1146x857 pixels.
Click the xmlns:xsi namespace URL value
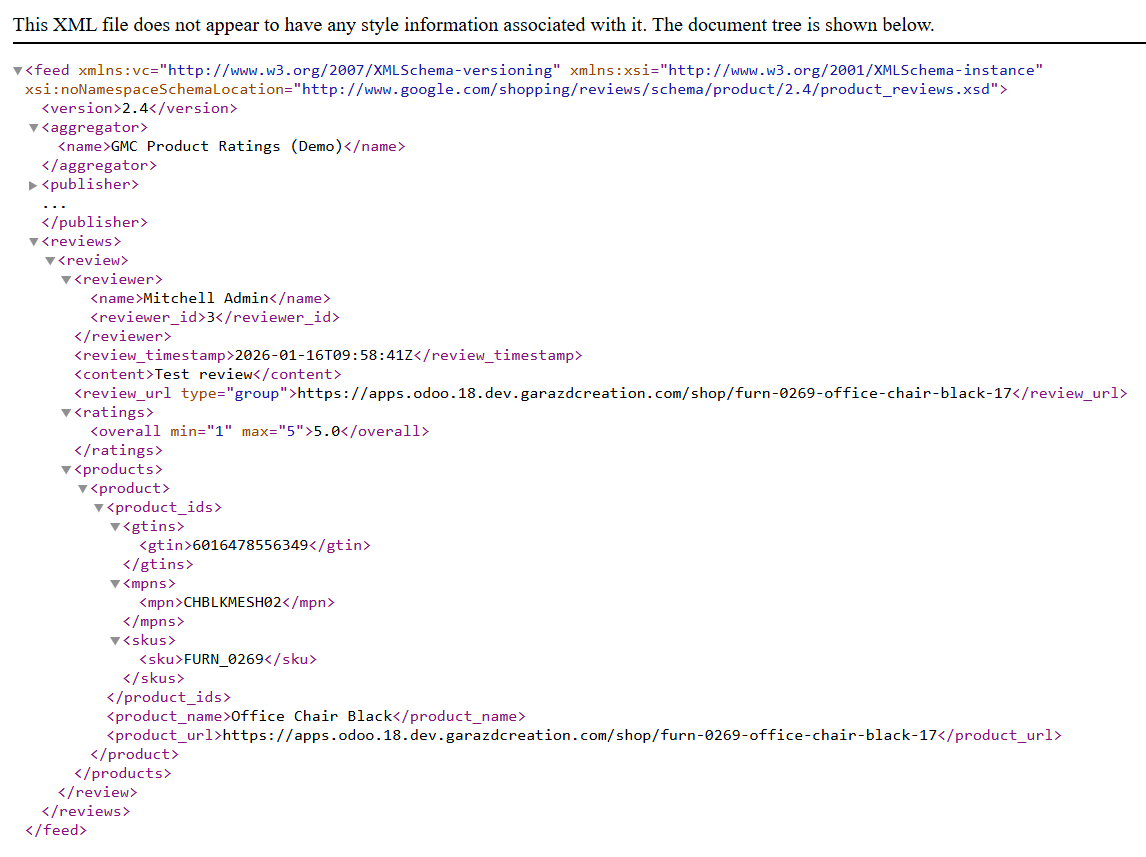[x=851, y=70]
